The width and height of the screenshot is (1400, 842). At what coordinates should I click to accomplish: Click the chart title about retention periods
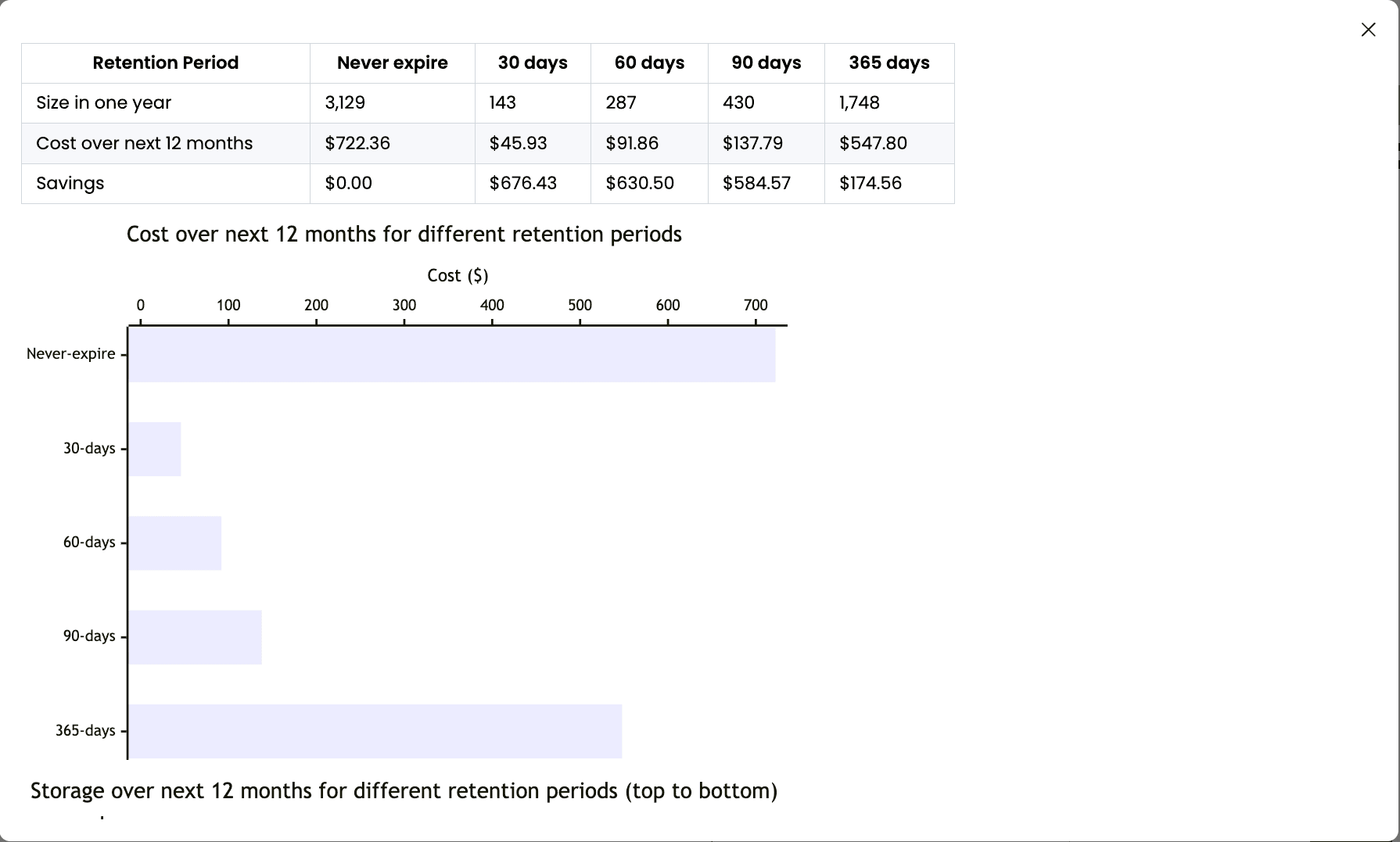point(404,234)
